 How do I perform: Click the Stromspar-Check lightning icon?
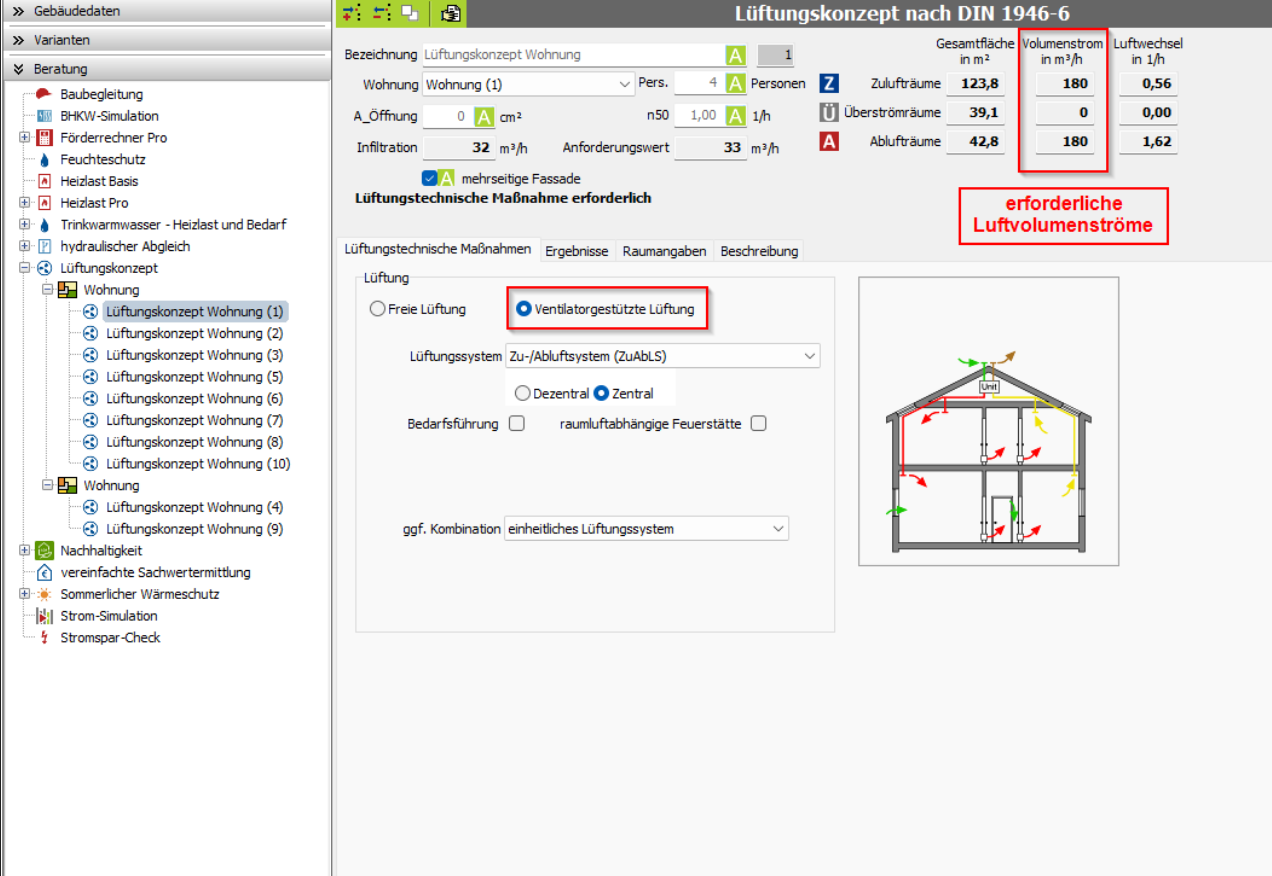coord(43,638)
